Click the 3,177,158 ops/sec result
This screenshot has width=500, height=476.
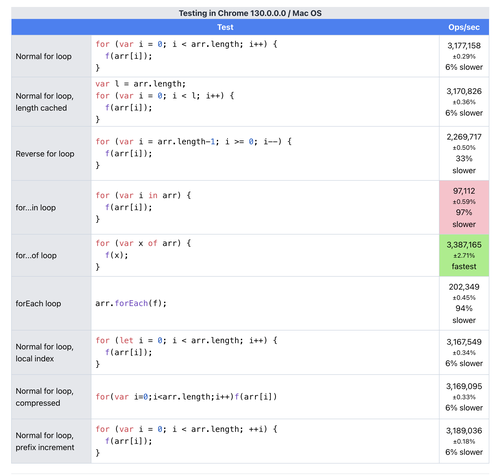click(464, 46)
